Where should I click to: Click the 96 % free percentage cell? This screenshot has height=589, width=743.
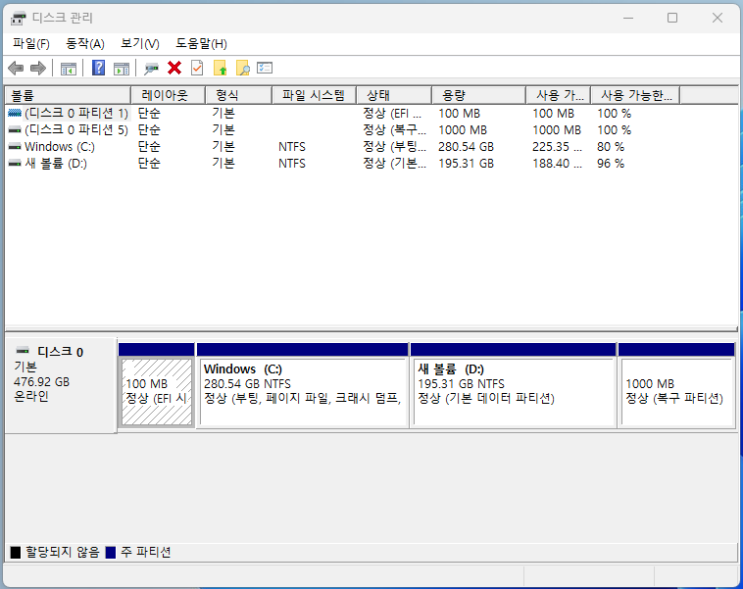click(x=610, y=163)
